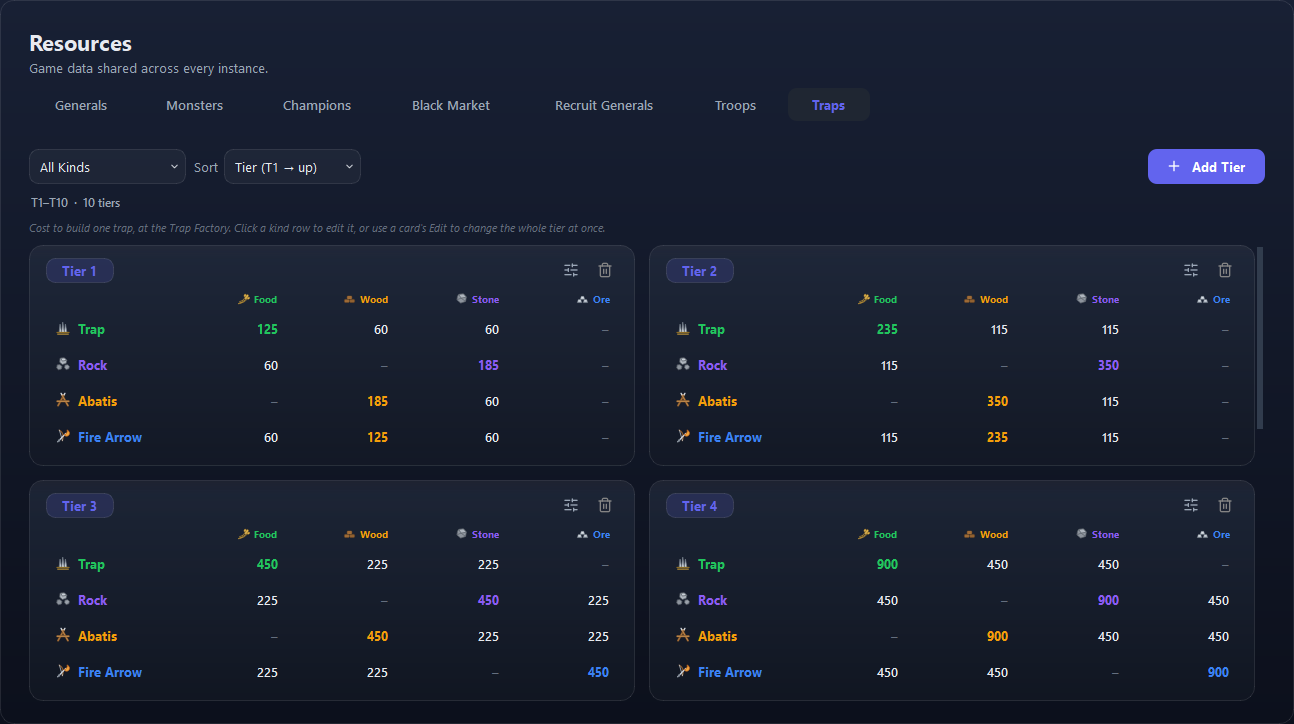Click the Tier 2 Fire Arrow wood value 235
Screen dimensions: 1294x724
coord(997,437)
